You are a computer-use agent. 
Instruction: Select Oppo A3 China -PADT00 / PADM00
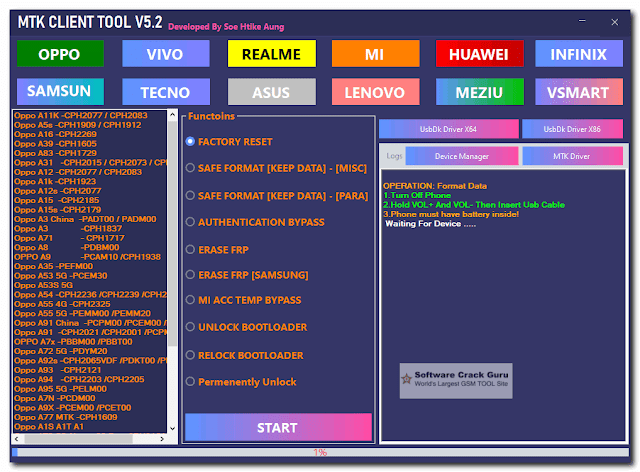click(x=85, y=219)
